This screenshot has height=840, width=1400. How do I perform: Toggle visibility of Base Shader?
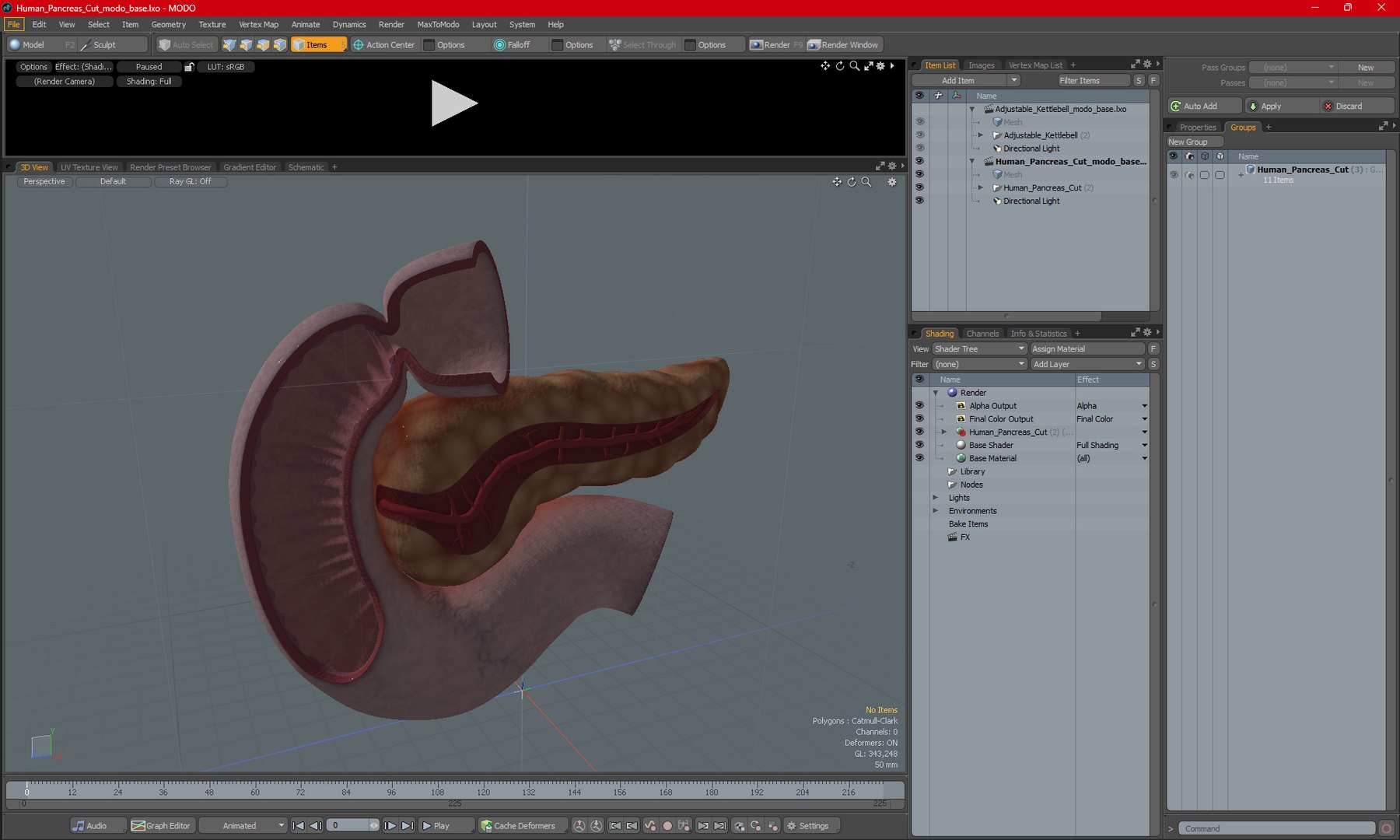tap(919, 445)
